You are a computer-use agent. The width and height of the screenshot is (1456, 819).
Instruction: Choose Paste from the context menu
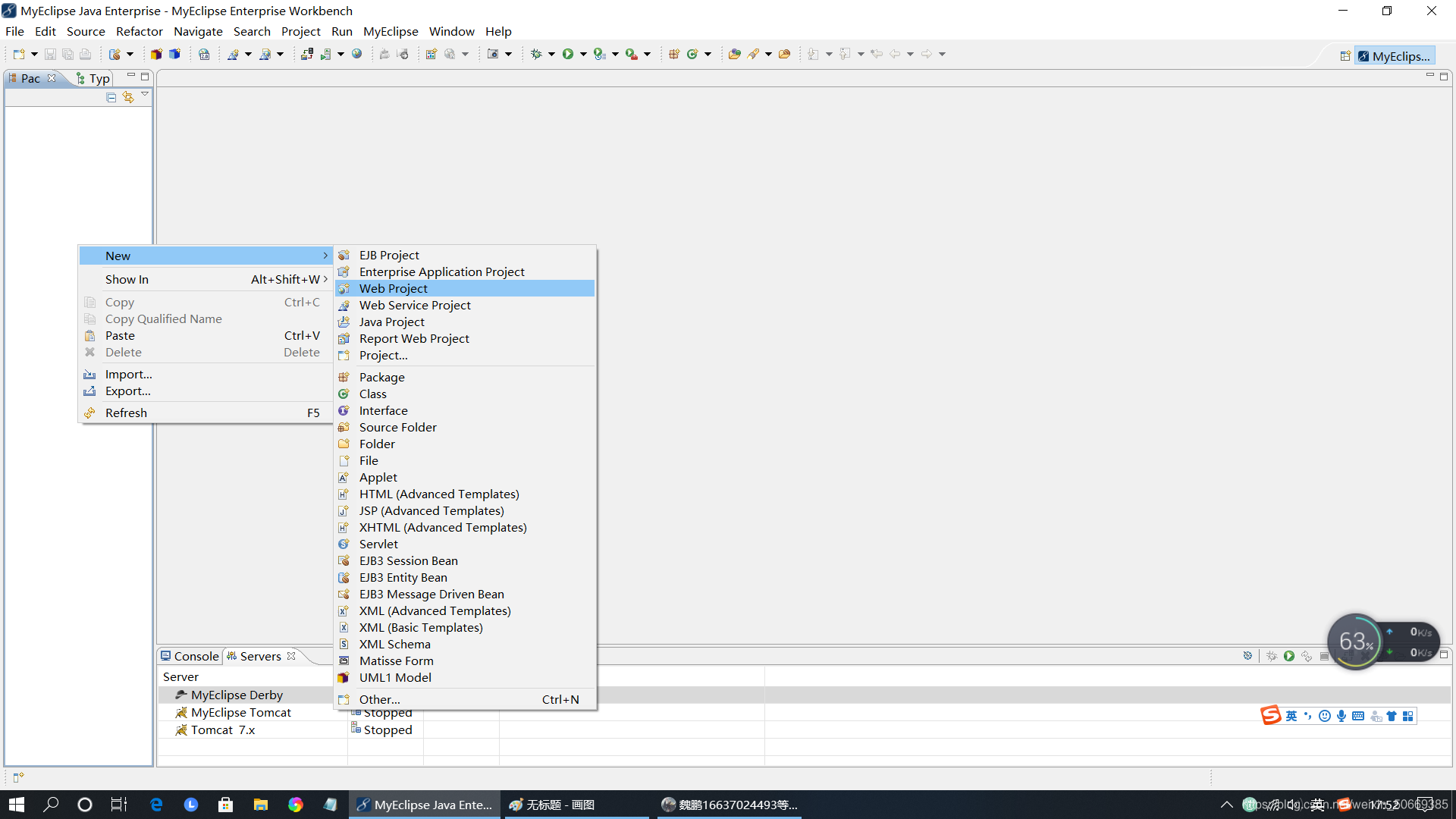tap(206, 335)
